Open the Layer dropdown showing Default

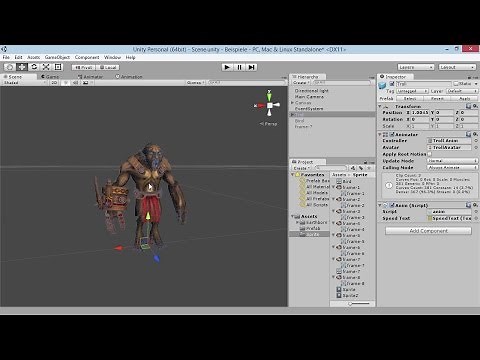[x=462, y=91]
